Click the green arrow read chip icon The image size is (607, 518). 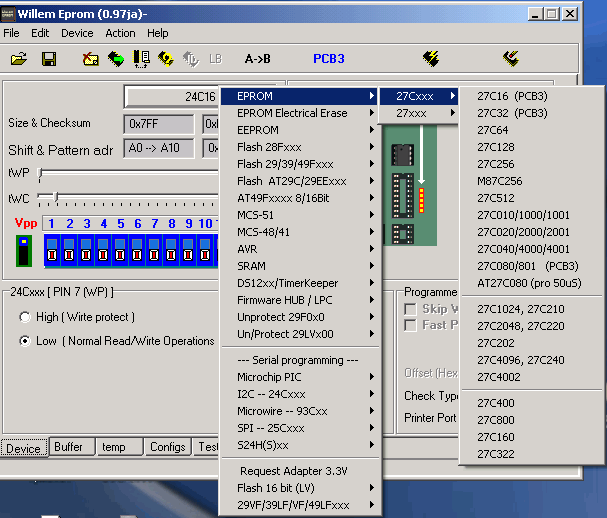click(x=116, y=59)
